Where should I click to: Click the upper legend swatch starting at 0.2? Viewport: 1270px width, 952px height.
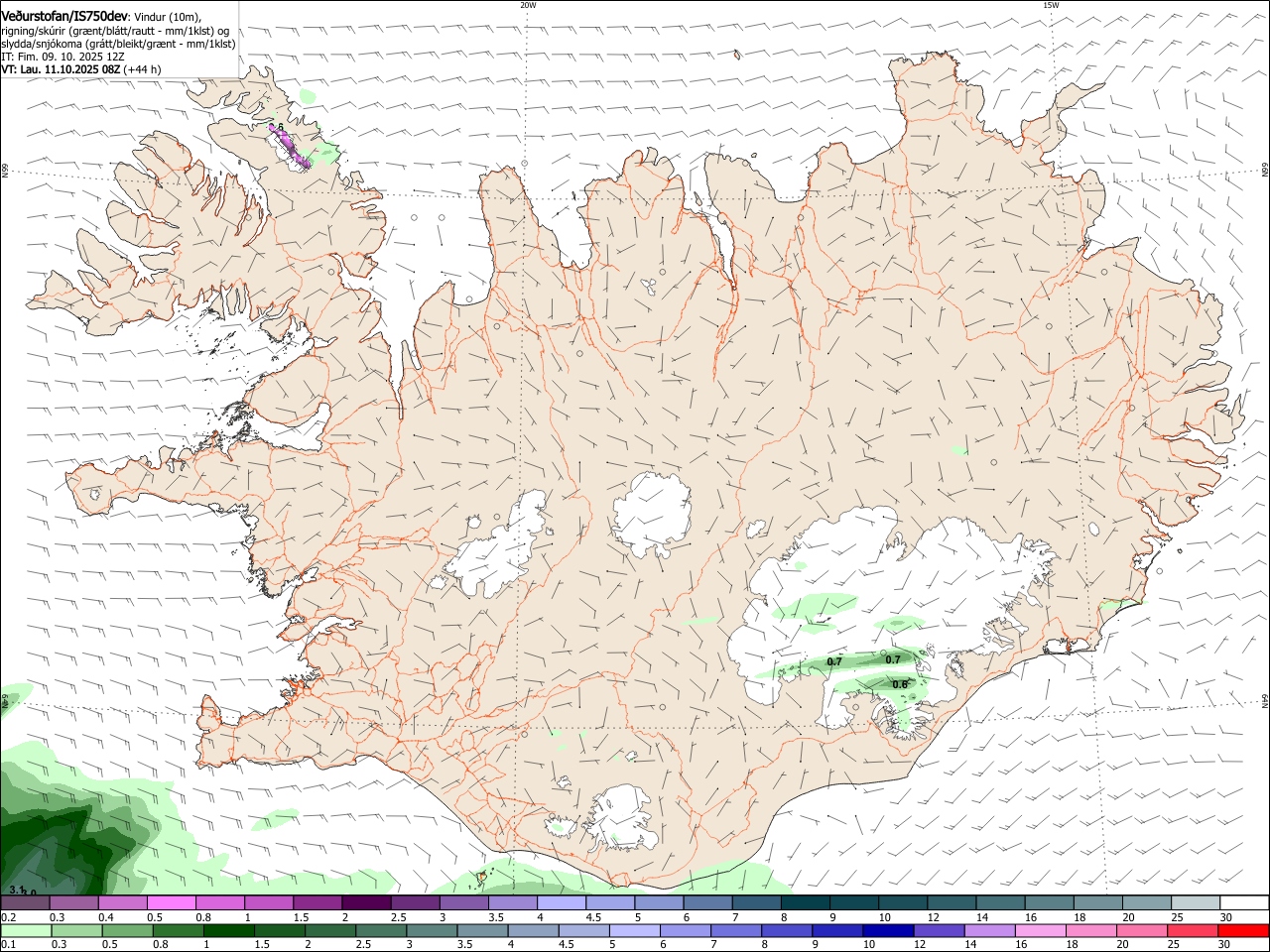tap(25, 903)
